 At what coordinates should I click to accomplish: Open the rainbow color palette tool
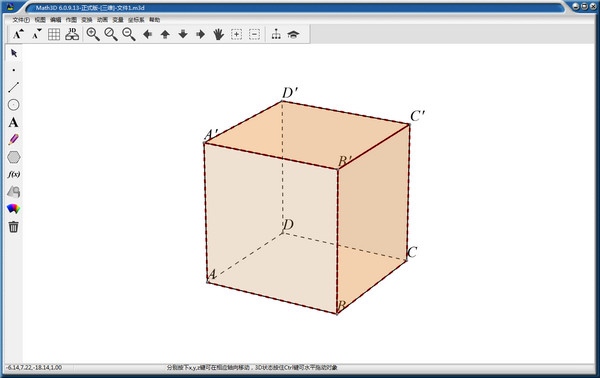(x=13, y=209)
